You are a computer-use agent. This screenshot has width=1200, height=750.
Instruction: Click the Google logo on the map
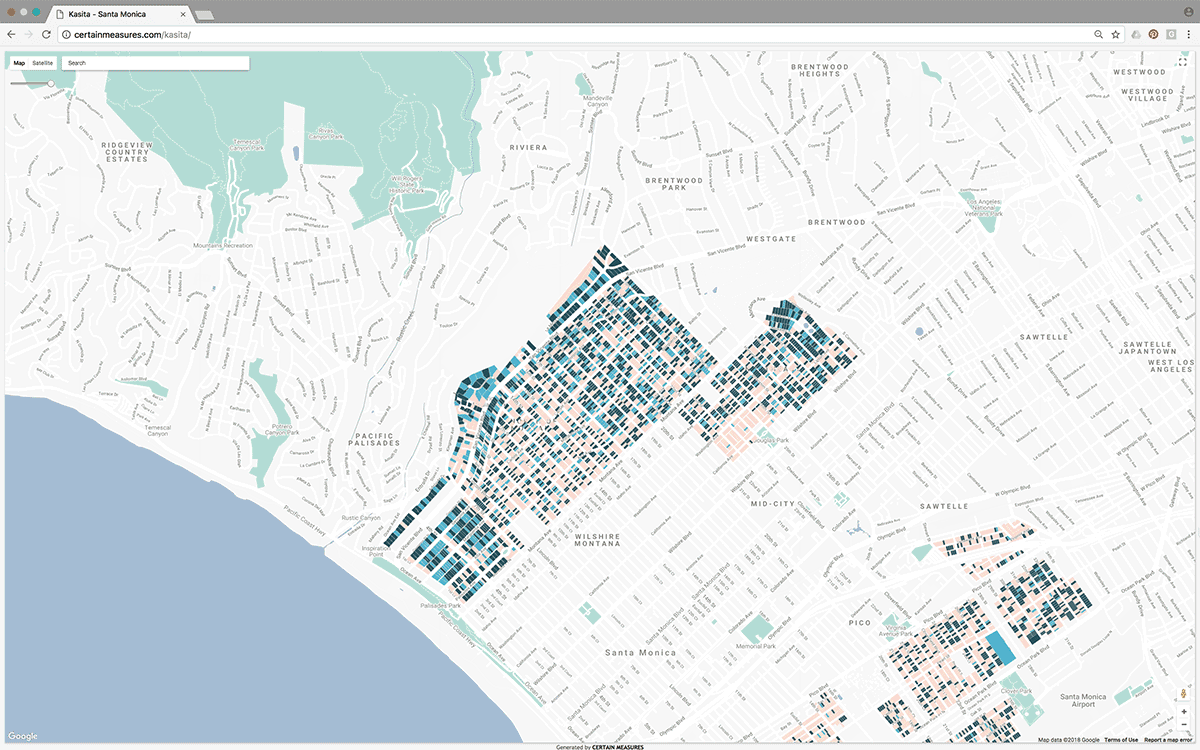coord(23,736)
